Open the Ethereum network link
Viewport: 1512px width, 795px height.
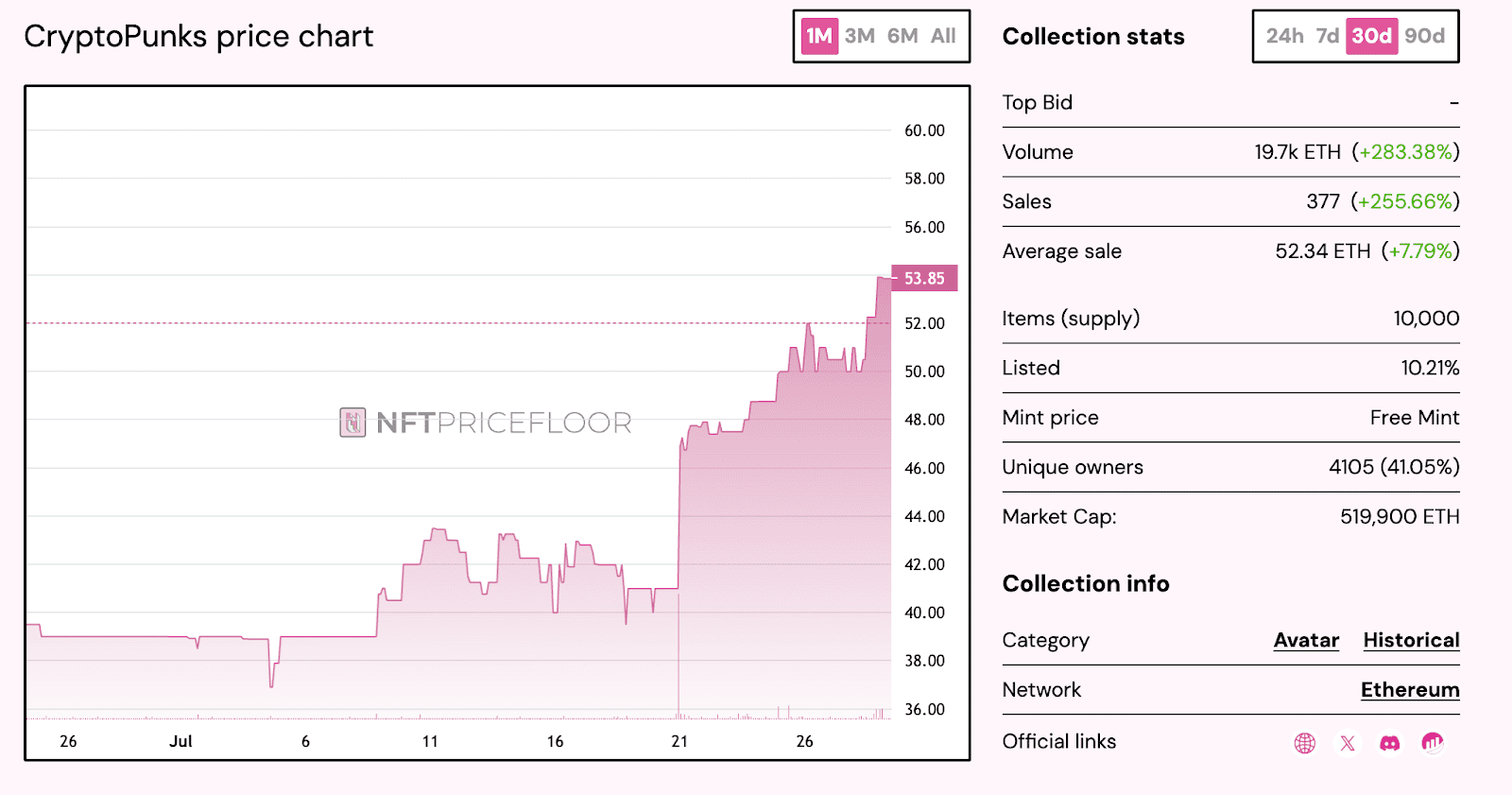pos(1410,690)
